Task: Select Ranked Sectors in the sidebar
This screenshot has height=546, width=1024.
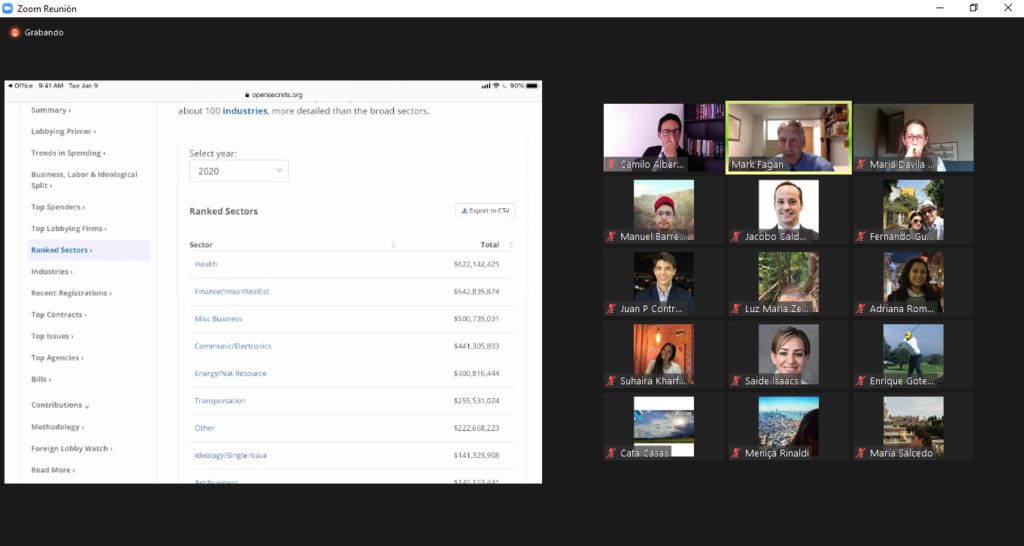Action: [x=89, y=250]
